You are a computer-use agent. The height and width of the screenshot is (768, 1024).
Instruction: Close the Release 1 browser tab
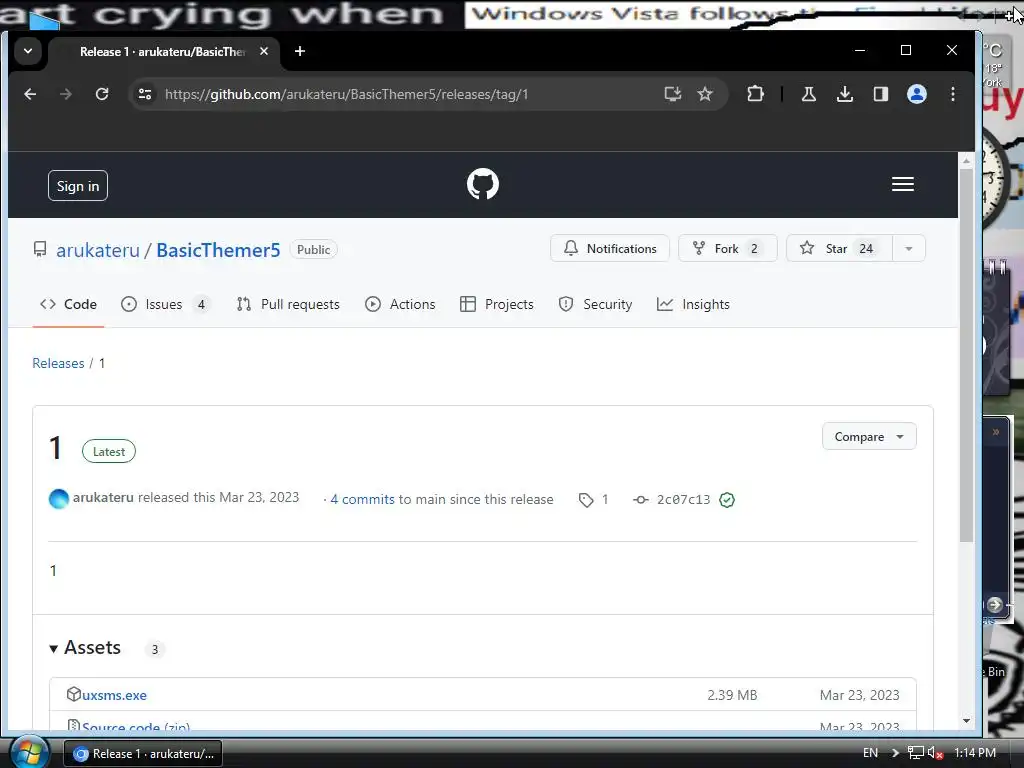coord(264,51)
